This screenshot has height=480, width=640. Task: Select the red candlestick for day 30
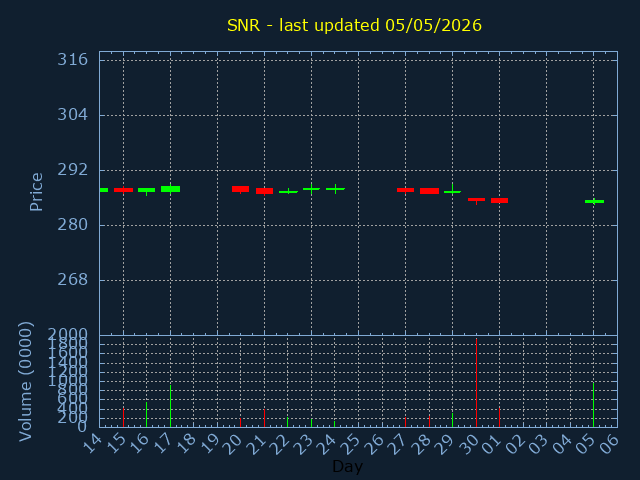point(476,200)
